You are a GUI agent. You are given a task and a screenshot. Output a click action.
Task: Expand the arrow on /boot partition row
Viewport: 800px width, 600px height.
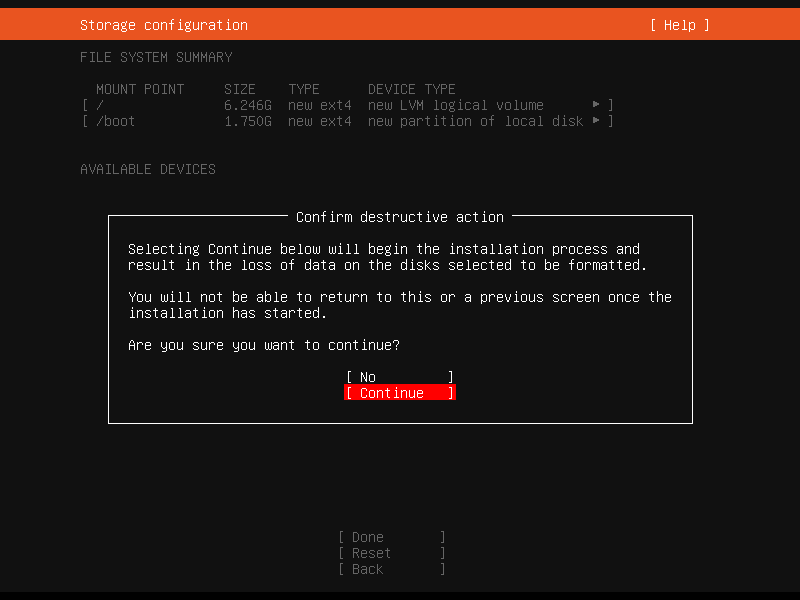point(597,121)
